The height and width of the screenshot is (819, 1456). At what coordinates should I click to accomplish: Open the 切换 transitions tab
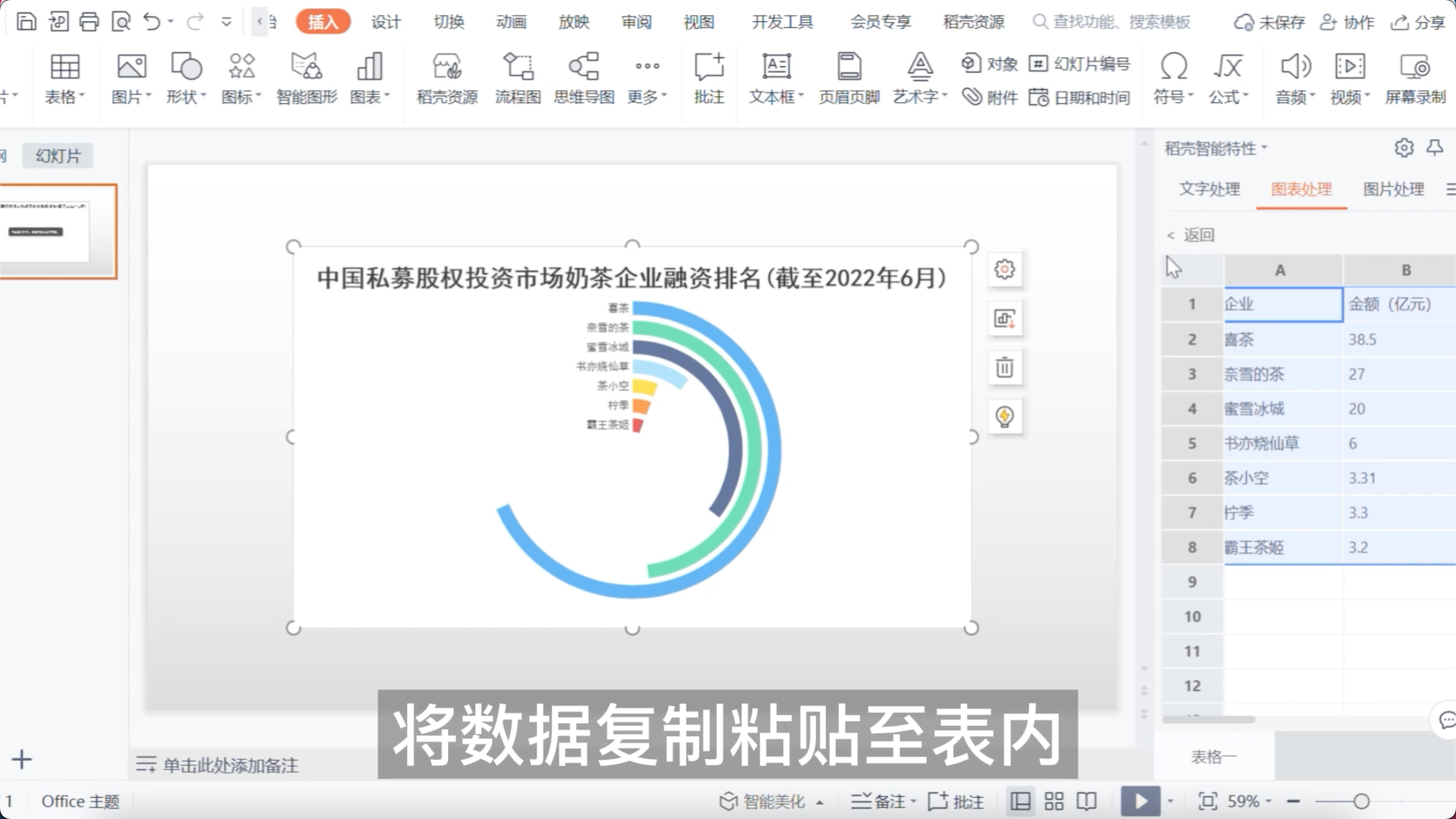[x=449, y=22]
